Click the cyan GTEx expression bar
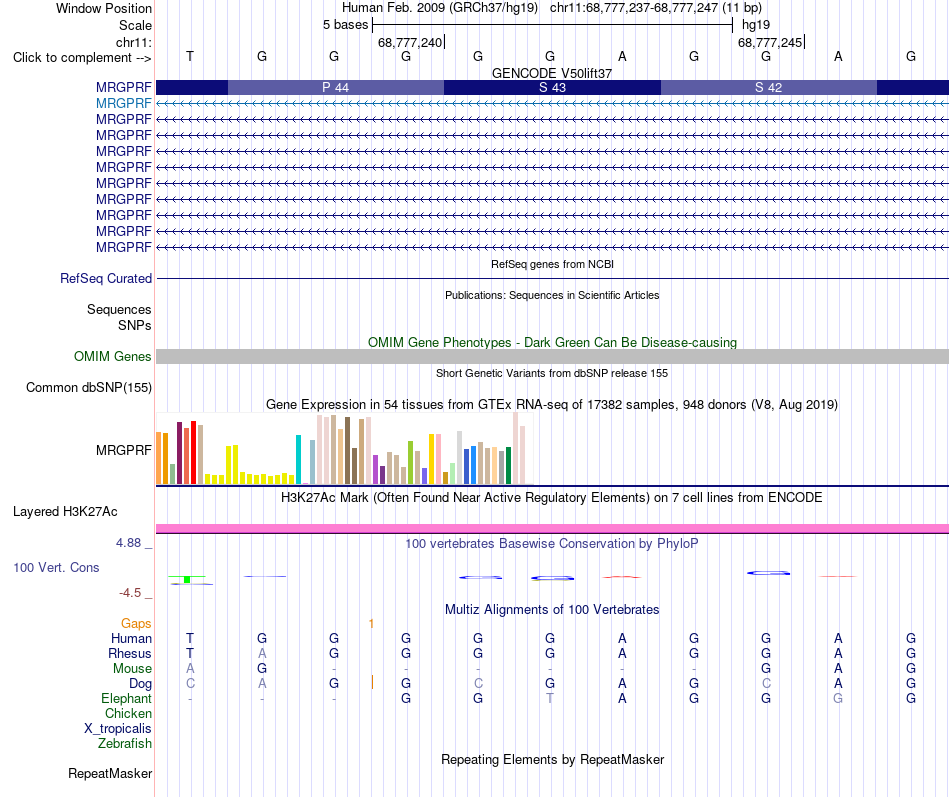 click(x=298, y=459)
